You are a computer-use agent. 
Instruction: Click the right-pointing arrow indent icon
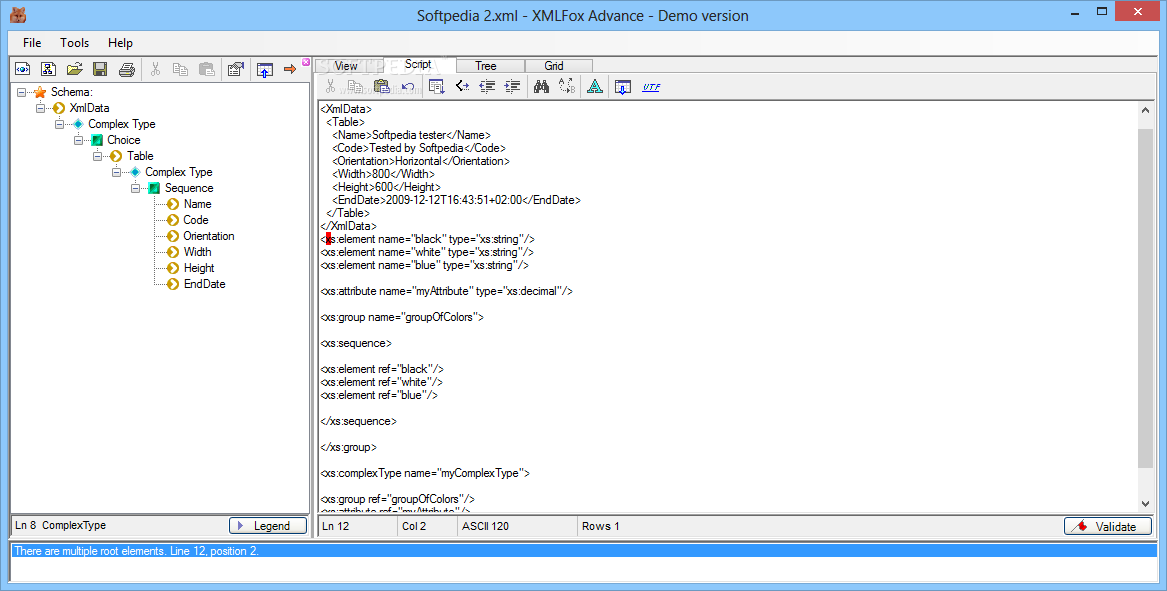coord(512,86)
